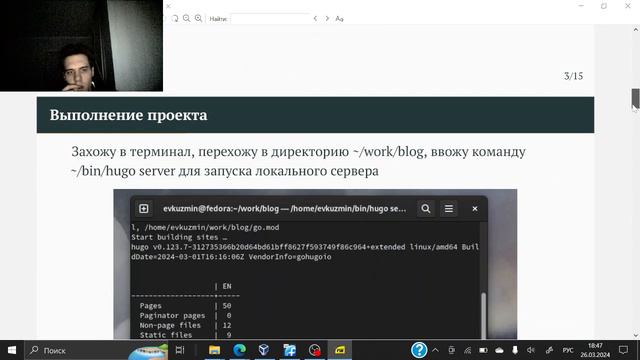Viewport: 640px width, 360px height.
Task: Click the network tray icon
Action: point(467,350)
